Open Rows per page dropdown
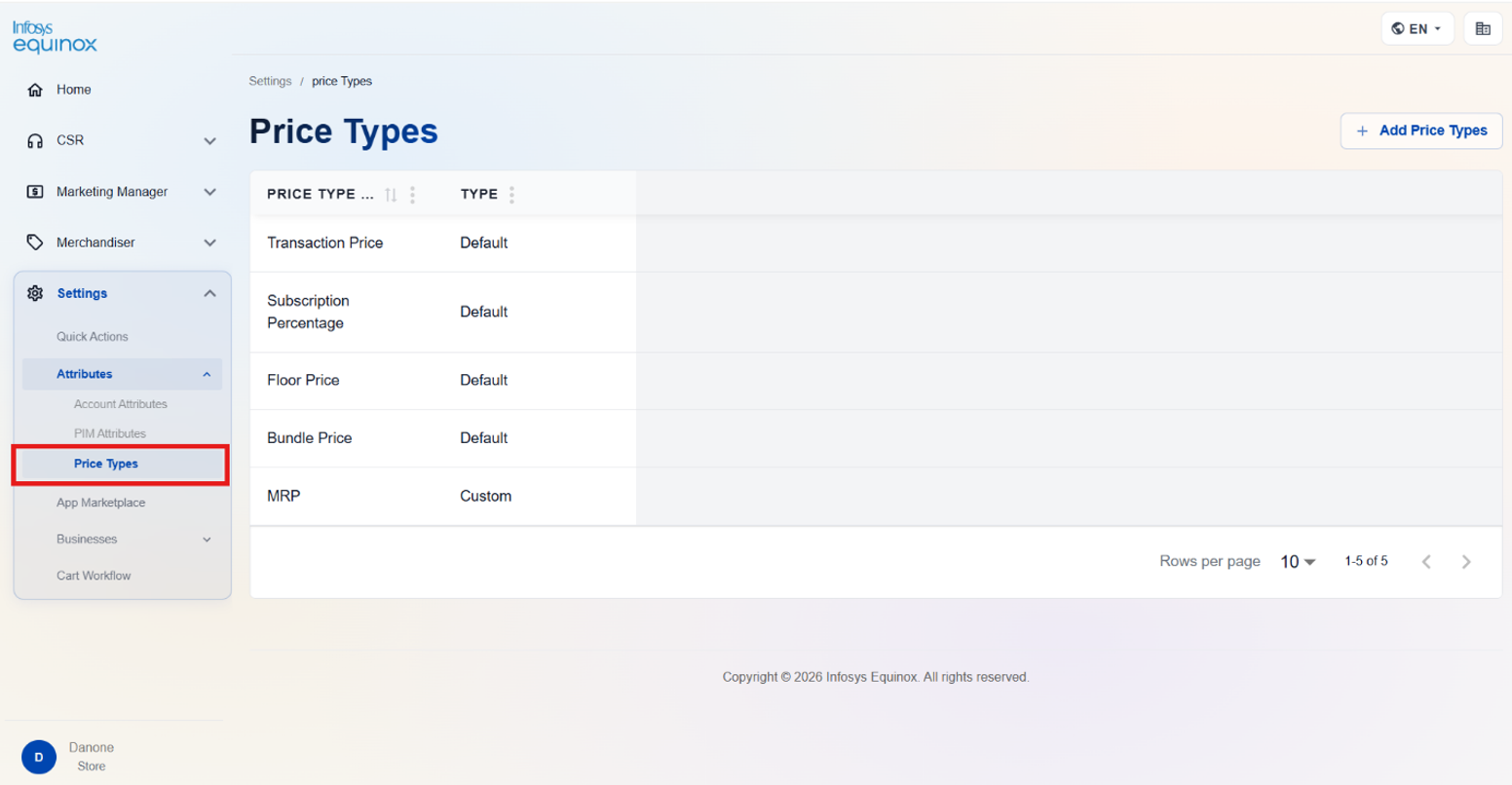1512x785 pixels. (1298, 562)
